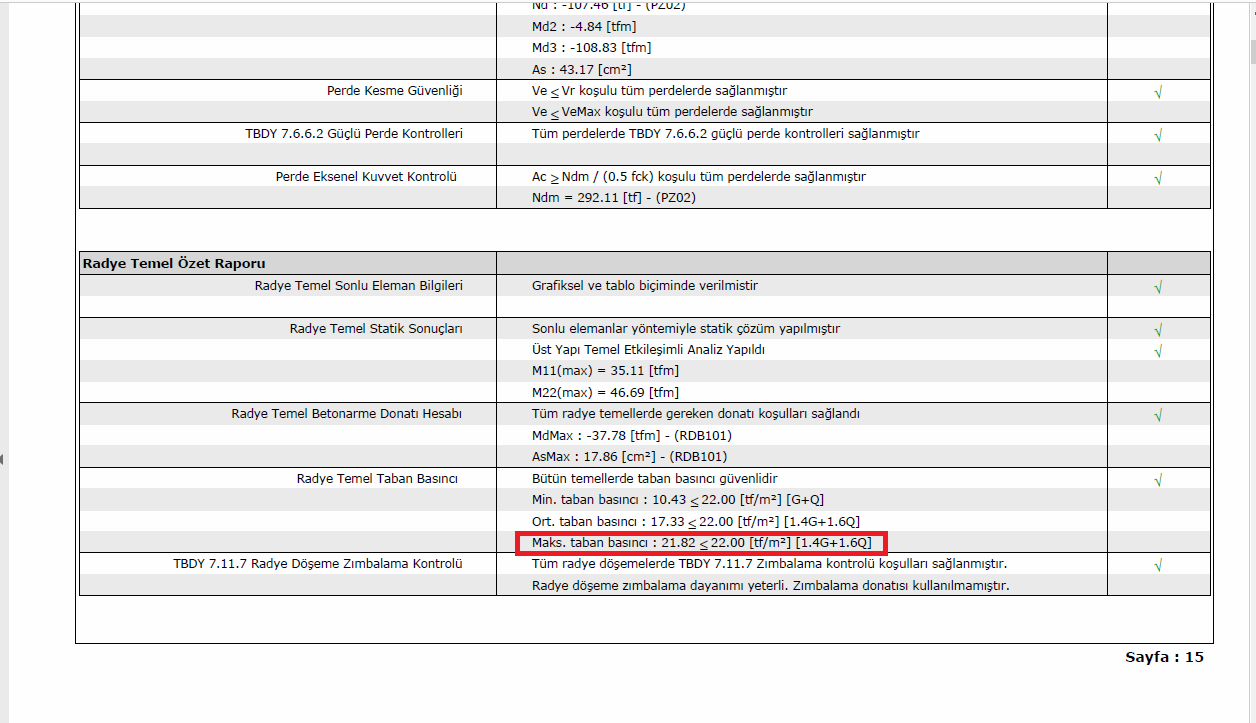Select the 'Md3 : -108.83 [tfm]' value

click(592, 48)
